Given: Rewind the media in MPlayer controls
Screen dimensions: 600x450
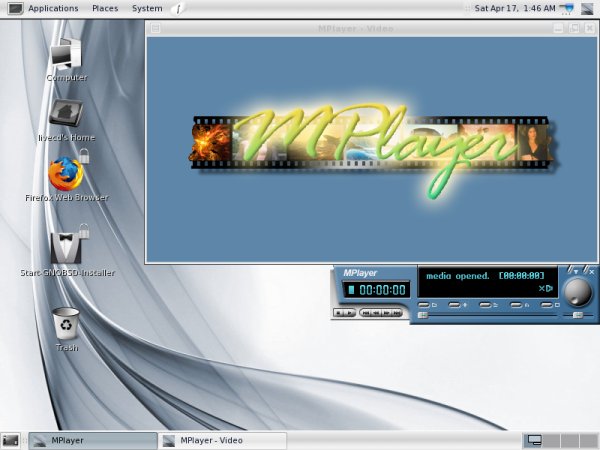Looking at the screenshot, I should [x=376, y=313].
